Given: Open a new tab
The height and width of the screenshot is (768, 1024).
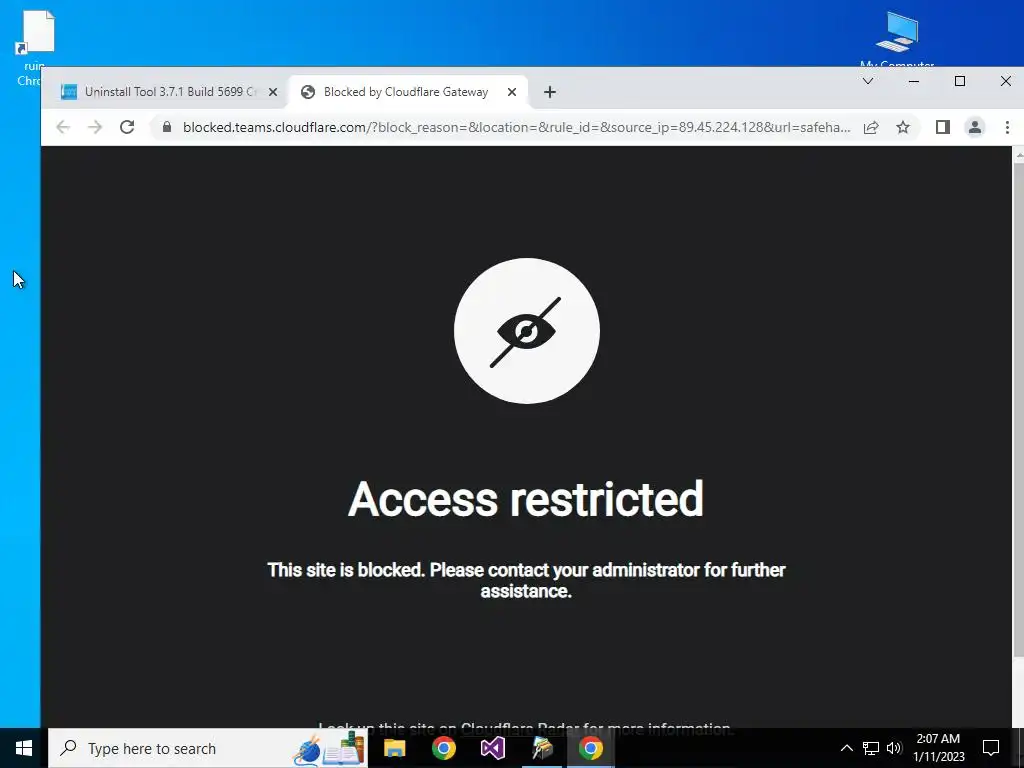Looking at the screenshot, I should click(x=550, y=92).
